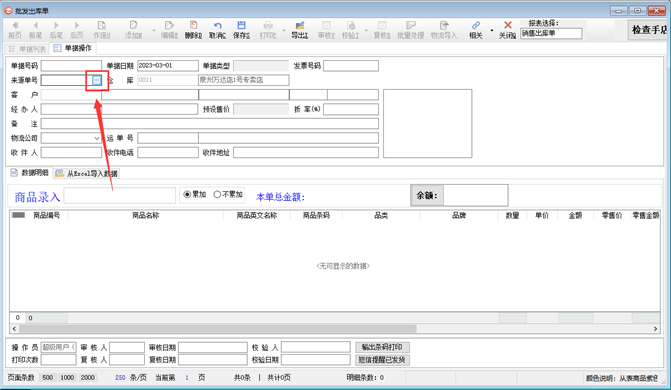Click the scroll right arrow of grid

click(x=655, y=329)
